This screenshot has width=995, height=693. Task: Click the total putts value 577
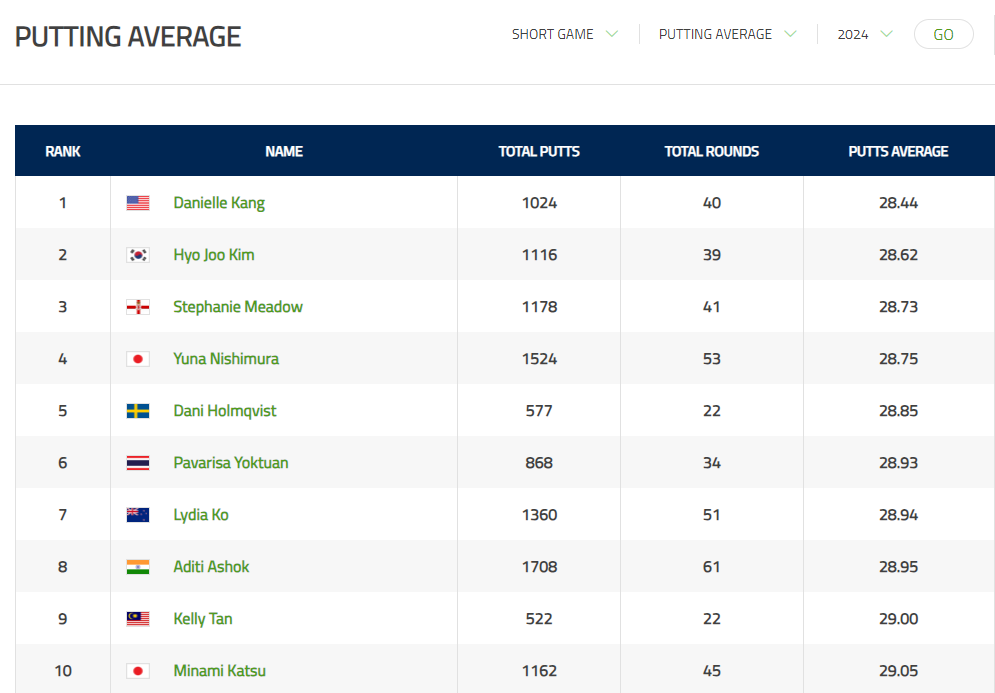pos(539,411)
